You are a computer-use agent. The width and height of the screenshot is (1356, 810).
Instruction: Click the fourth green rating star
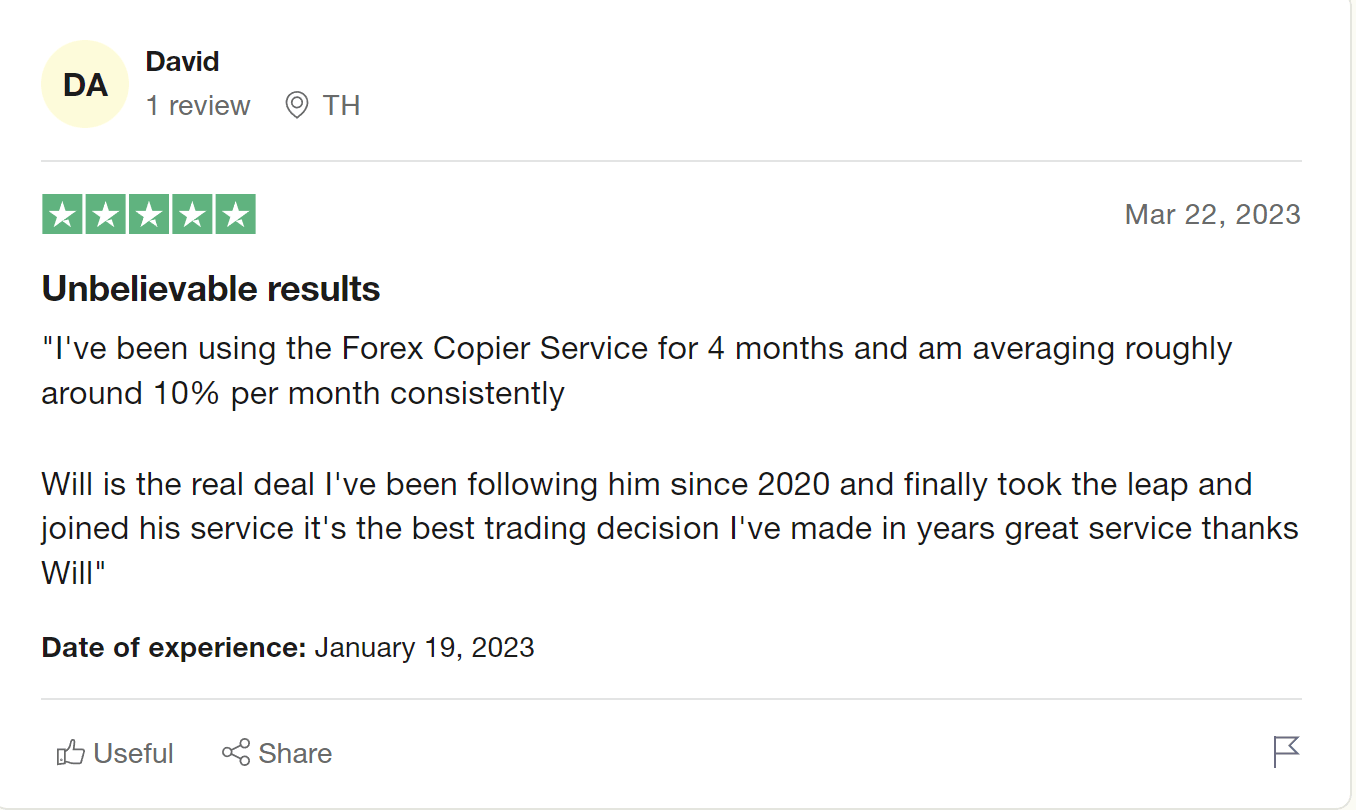click(192, 214)
